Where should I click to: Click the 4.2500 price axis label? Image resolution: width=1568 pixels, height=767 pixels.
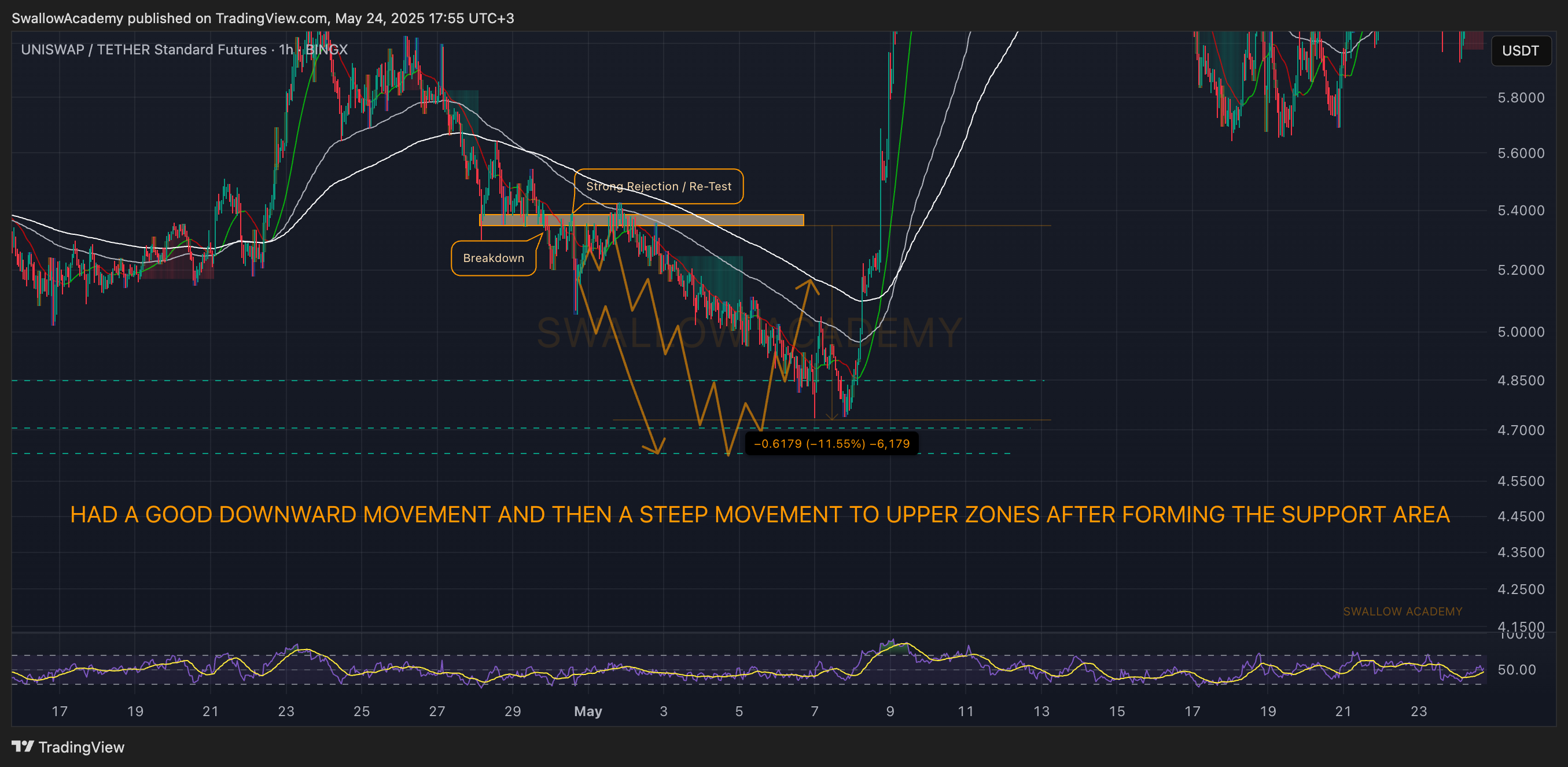pyautogui.click(x=1521, y=590)
